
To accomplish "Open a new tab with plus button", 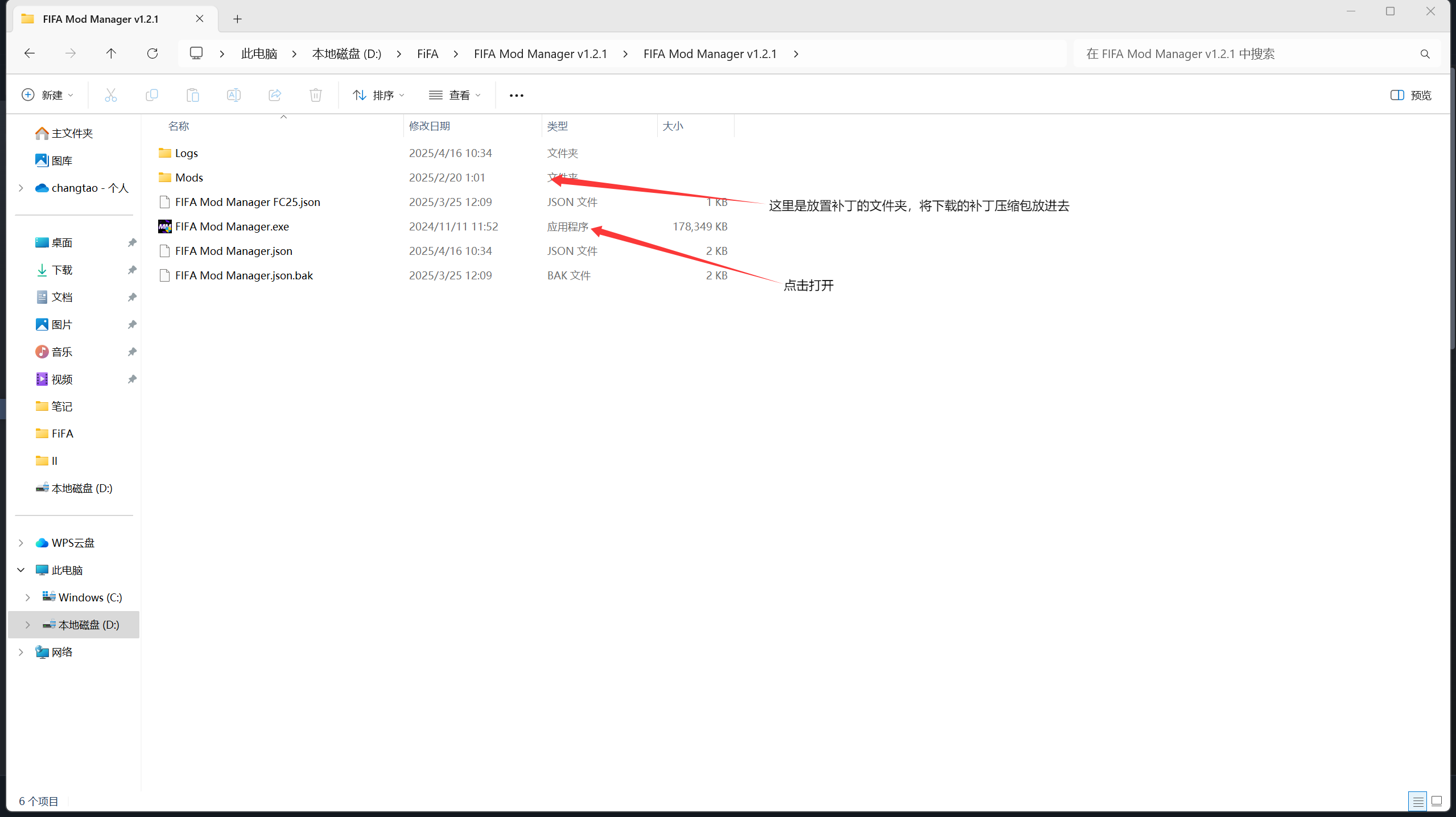I will pos(237,19).
